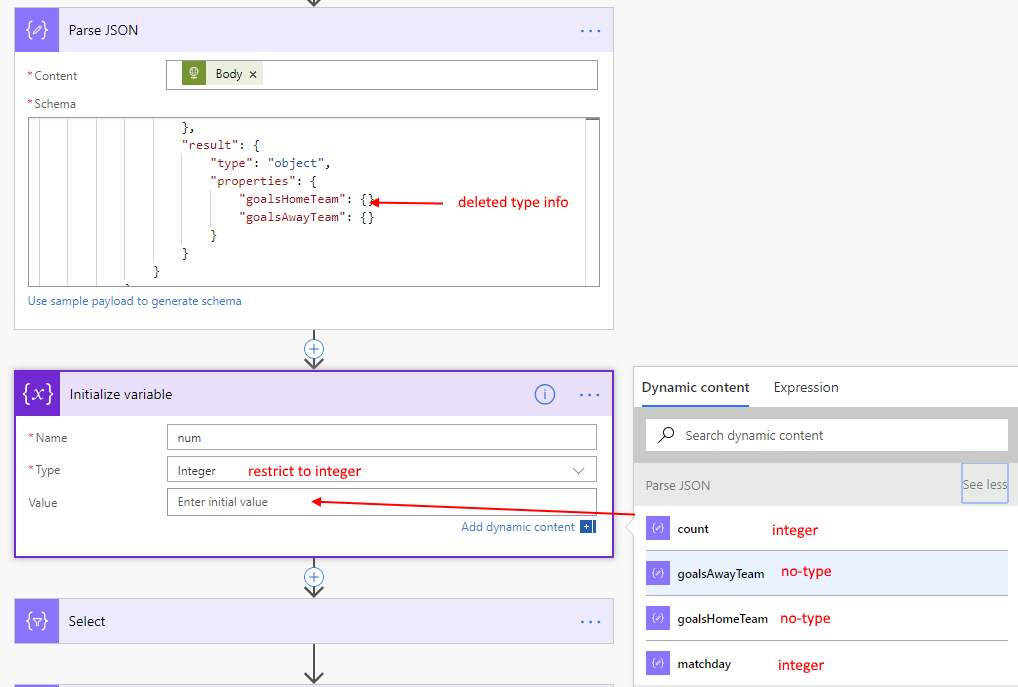Switch to the Expression tab
Screen dimensions: 1018x687
coord(805,387)
